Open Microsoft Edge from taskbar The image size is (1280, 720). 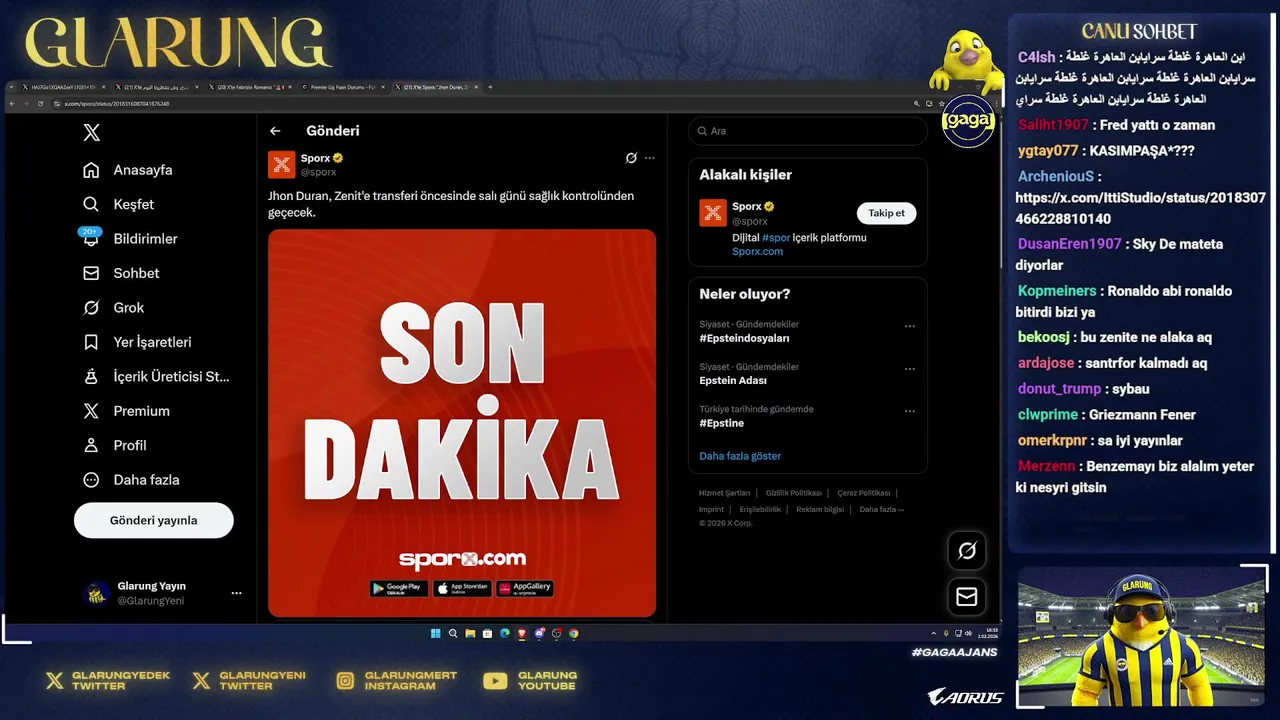point(505,633)
